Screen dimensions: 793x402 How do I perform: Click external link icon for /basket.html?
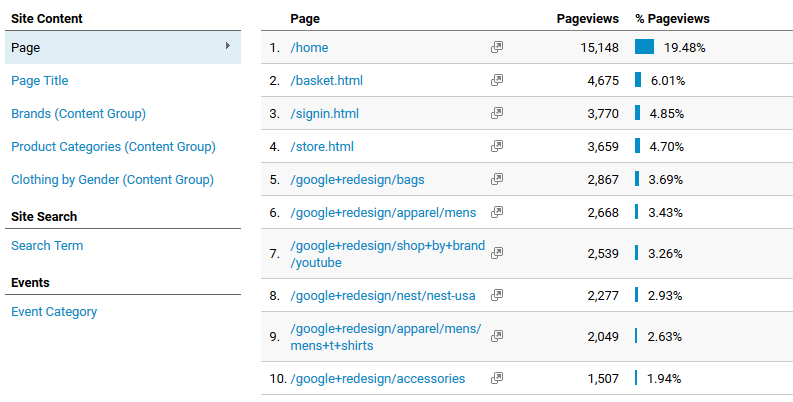[x=497, y=80]
